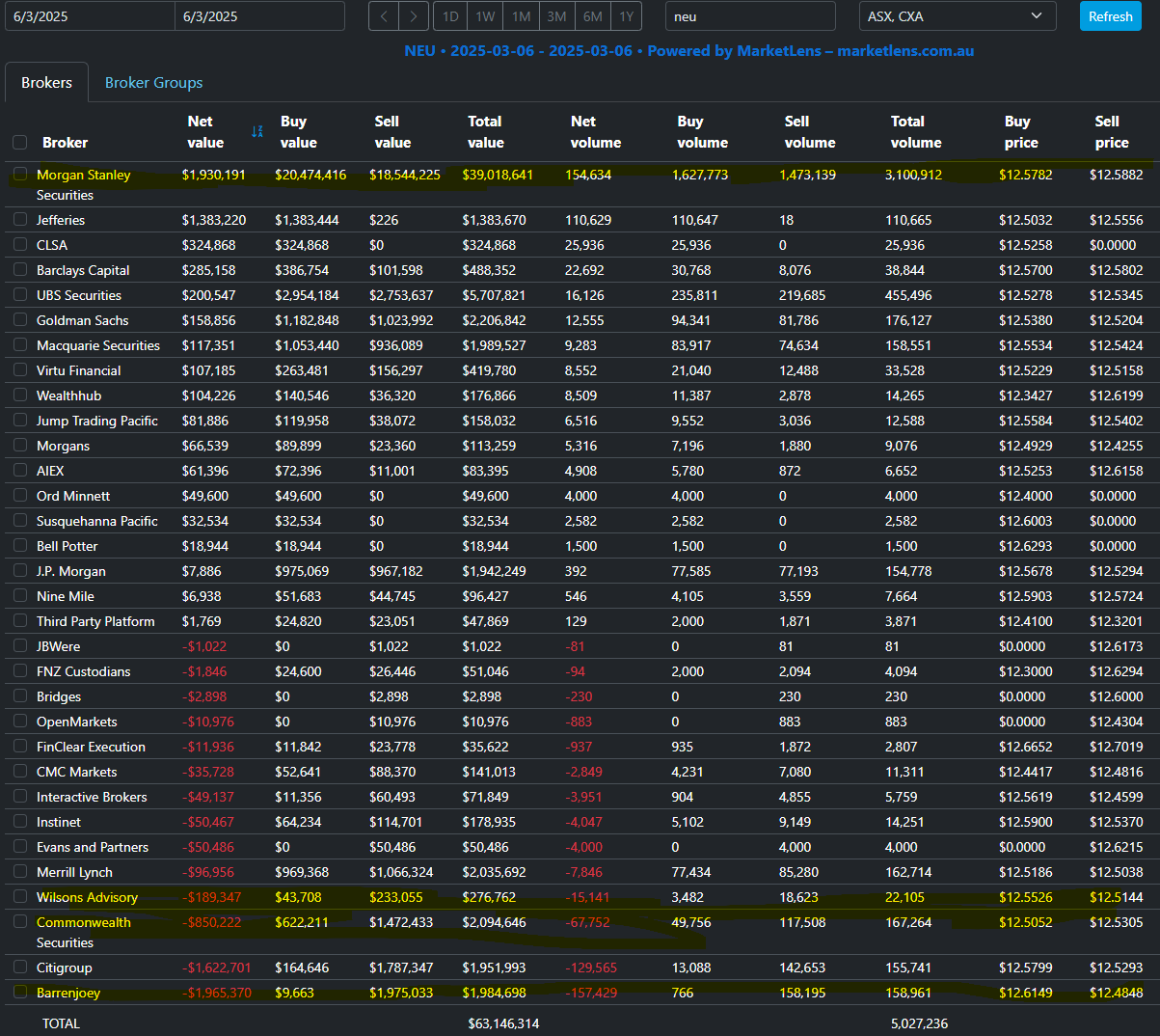The image size is (1160, 1036).
Task: Click the Wealthhub broker name
Action: point(68,395)
